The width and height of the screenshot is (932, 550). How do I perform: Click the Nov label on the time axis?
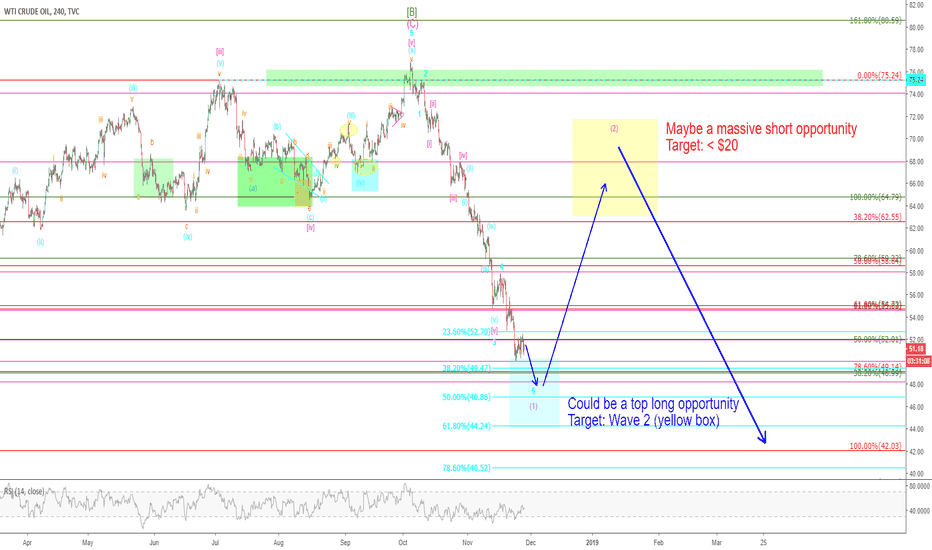[467, 542]
